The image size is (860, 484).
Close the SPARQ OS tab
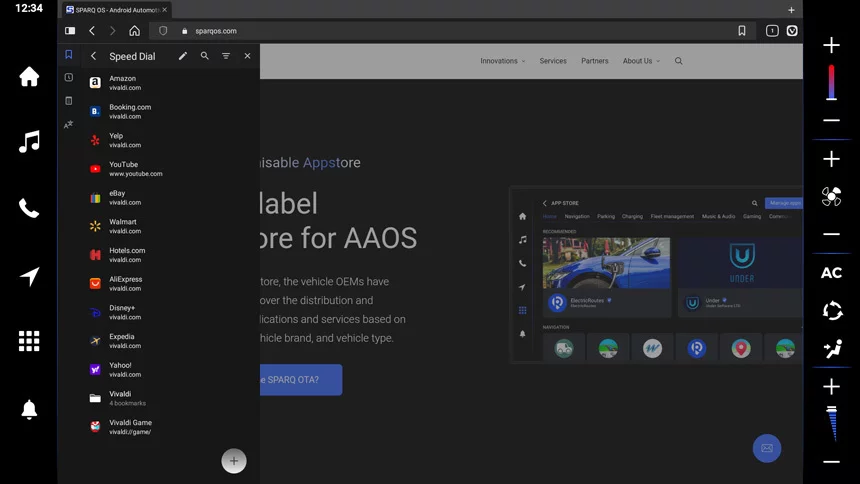165,10
